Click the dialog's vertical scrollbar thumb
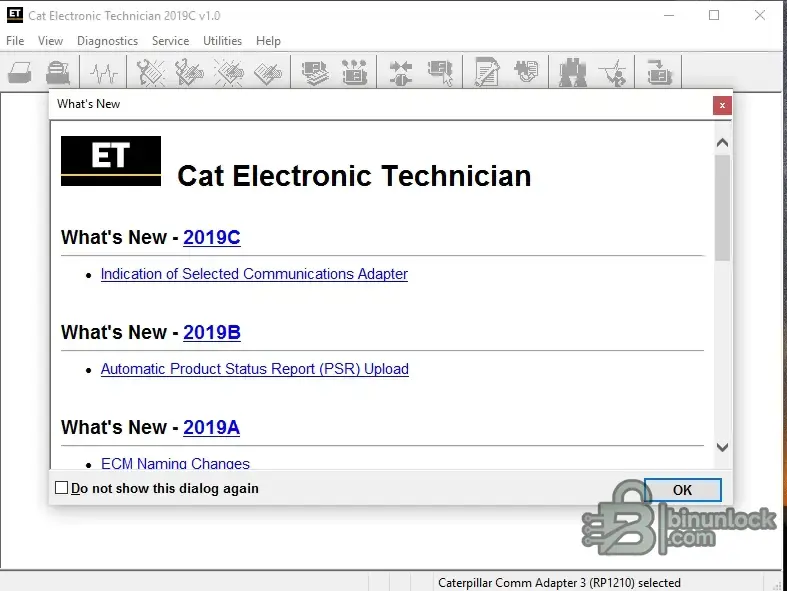 pyautogui.click(x=722, y=207)
